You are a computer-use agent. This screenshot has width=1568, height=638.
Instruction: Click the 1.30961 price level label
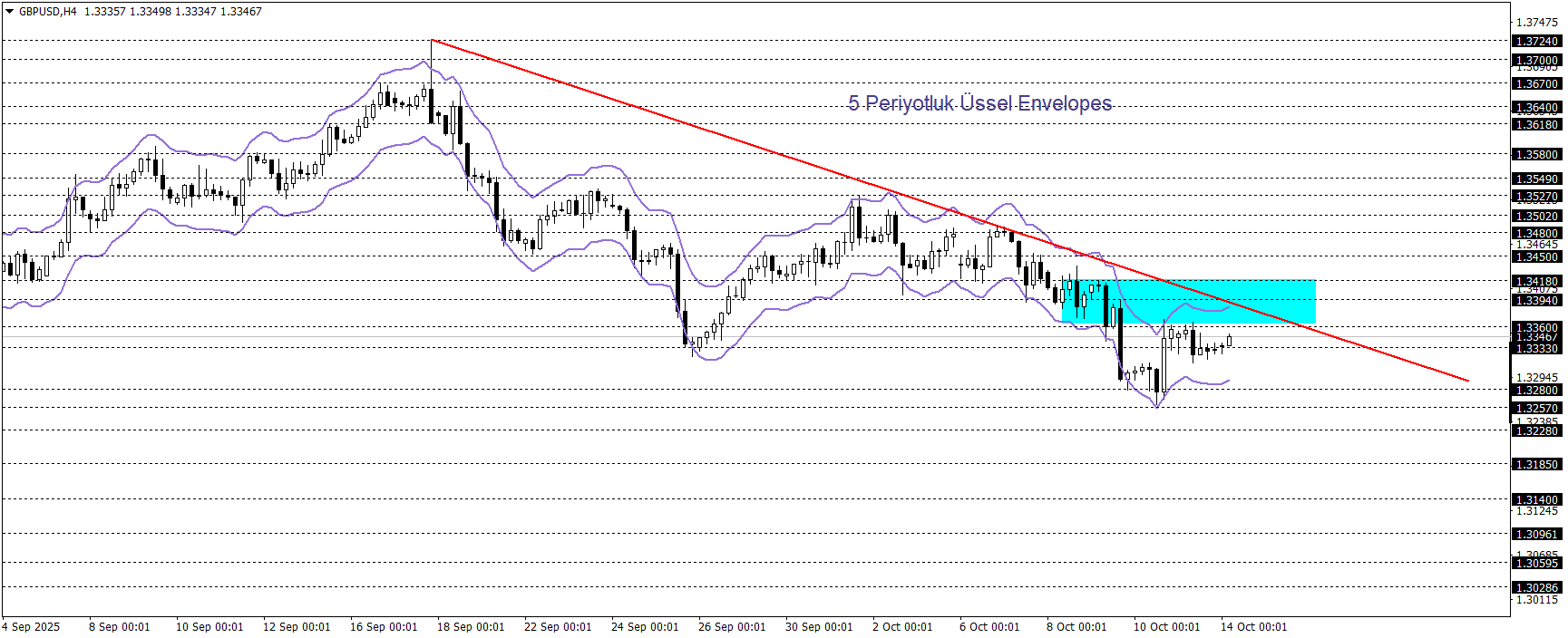(x=1536, y=534)
